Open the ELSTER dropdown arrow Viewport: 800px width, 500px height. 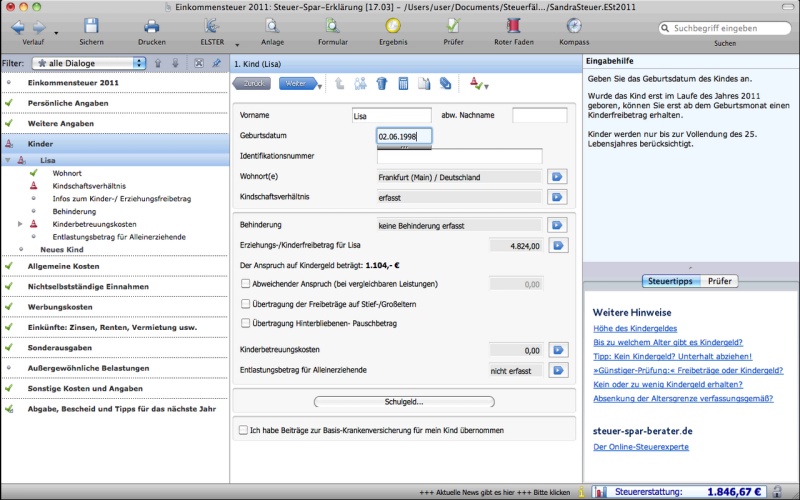(237, 44)
